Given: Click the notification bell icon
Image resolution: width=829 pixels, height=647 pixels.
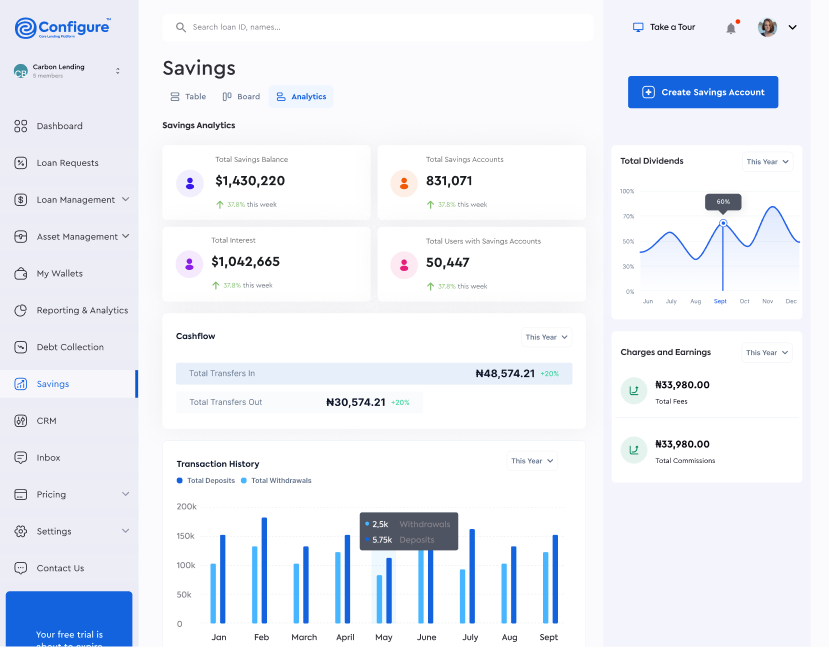Looking at the screenshot, I should pos(731,28).
